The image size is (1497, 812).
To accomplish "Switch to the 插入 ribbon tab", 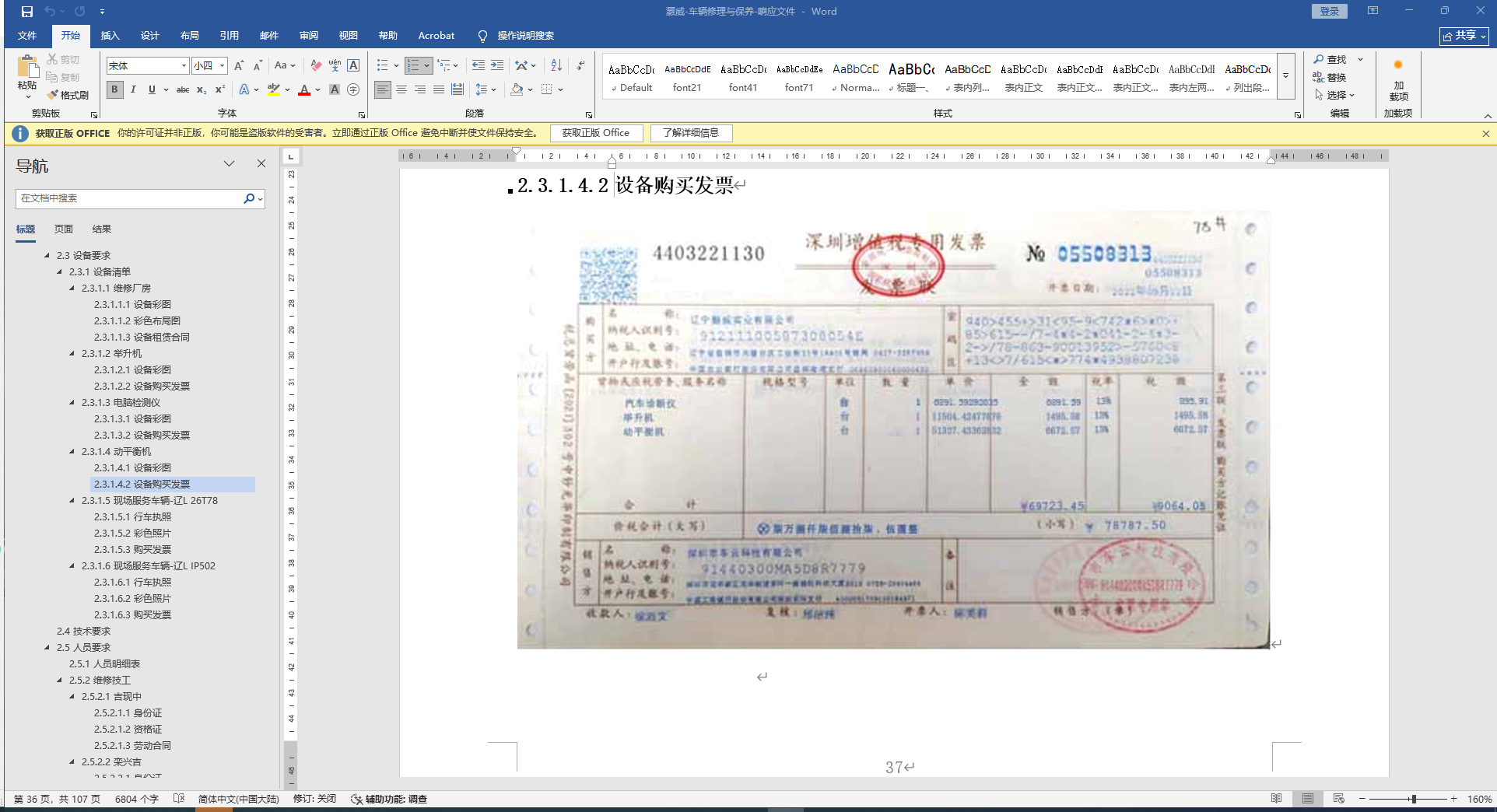I will [x=110, y=36].
